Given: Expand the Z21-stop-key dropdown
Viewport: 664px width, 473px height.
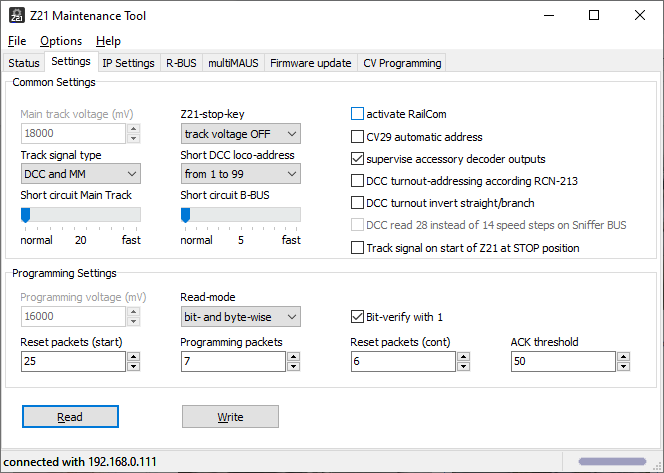Looking at the screenshot, I should click(x=241, y=134).
